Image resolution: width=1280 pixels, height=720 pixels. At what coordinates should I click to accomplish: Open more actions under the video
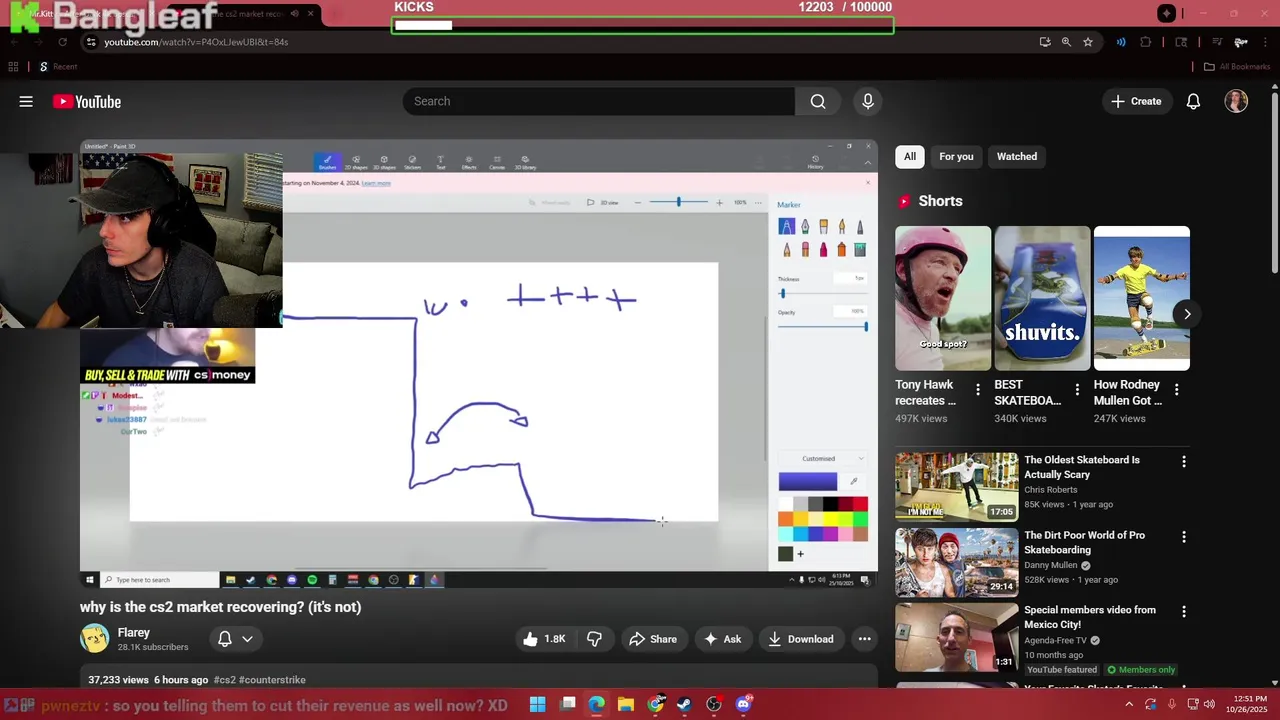tap(864, 639)
